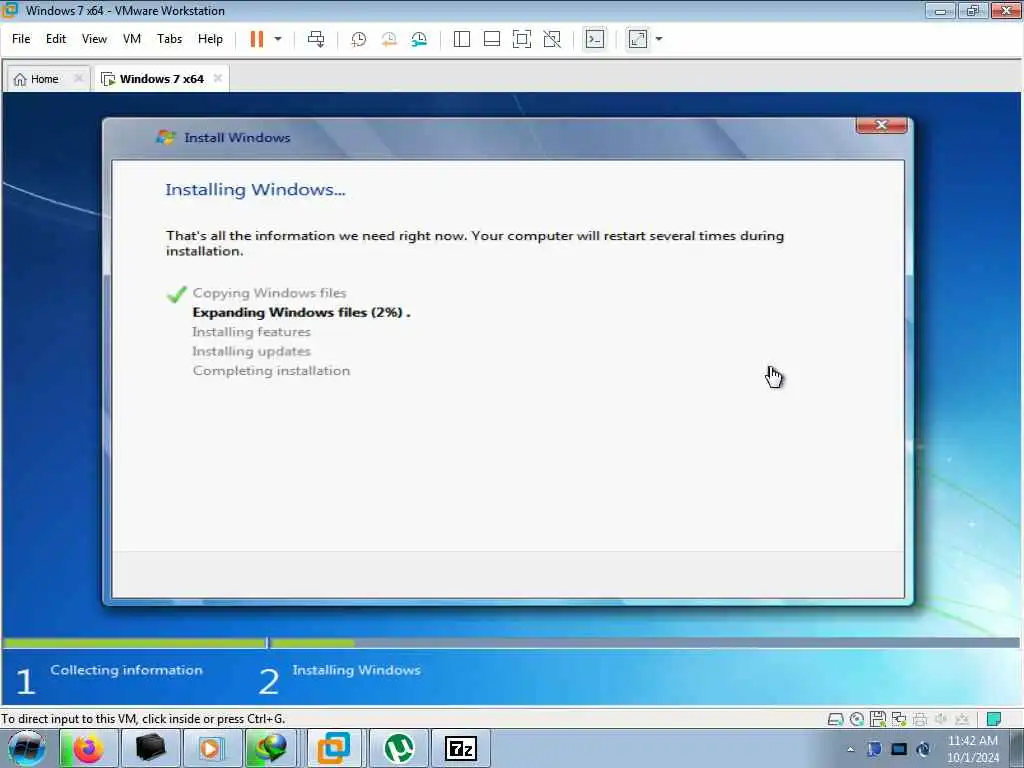
Task: Click the network adapter status icon
Action: tap(899, 720)
